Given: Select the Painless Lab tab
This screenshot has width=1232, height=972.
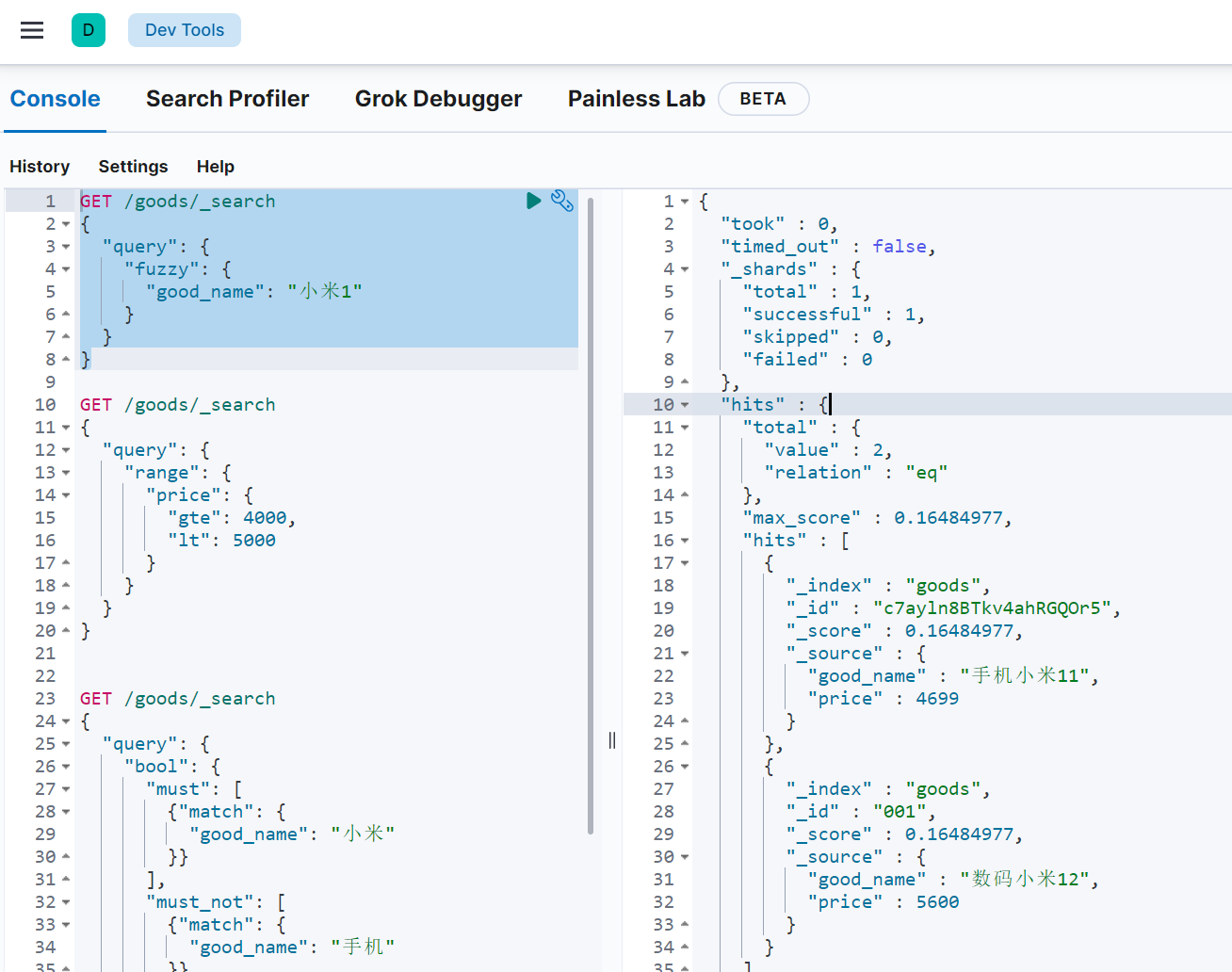Looking at the screenshot, I should (636, 99).
